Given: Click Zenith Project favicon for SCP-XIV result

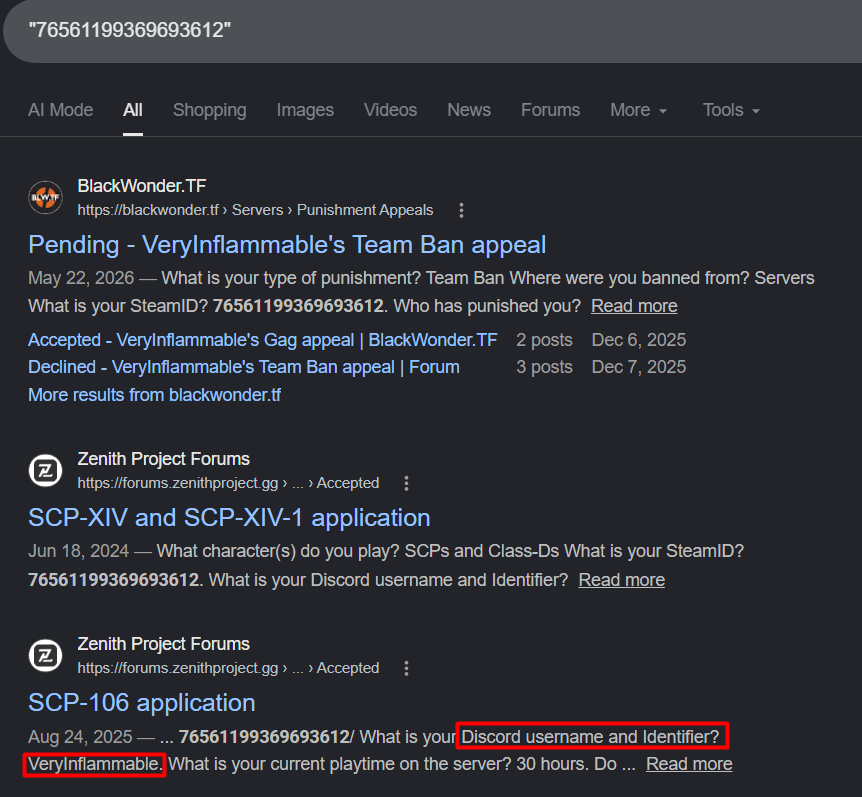Looking at the screenshot, I should [46, 471].
